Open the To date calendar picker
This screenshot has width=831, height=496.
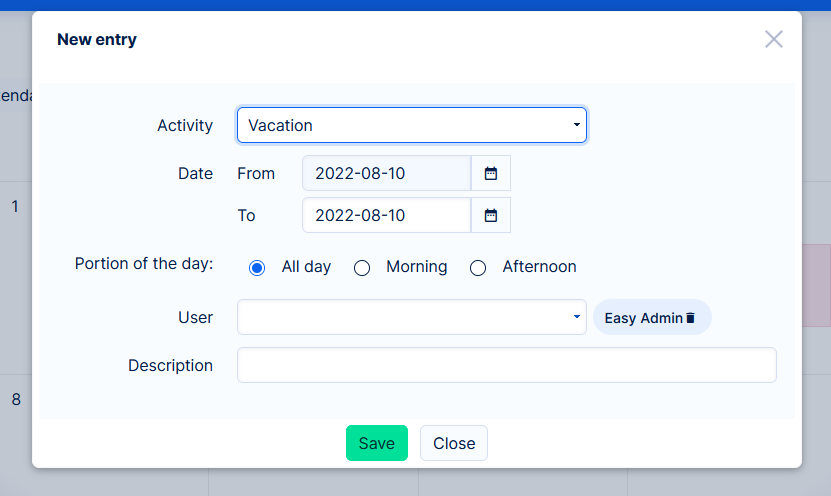(x=491, y=215)
